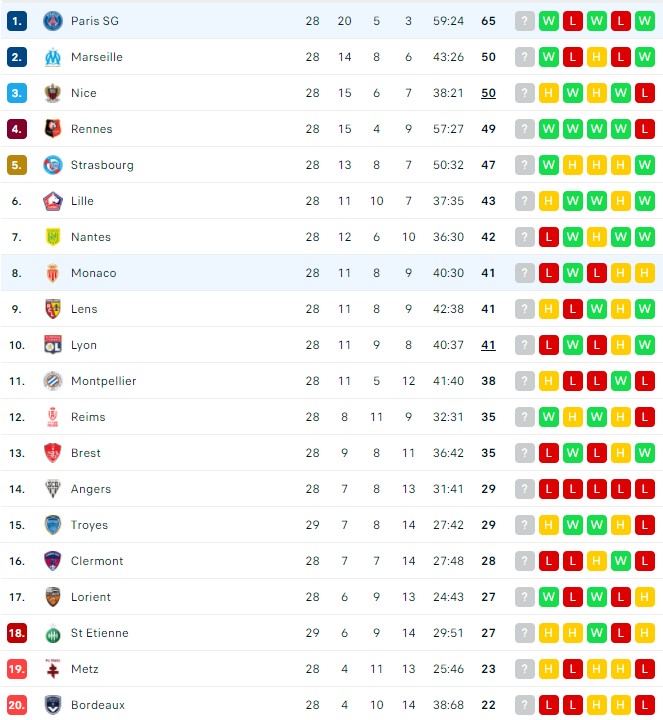The height and width of the screenshot is (720, 663).
Task: Select the Nice club crest
Action: click(x=53, y=93)
